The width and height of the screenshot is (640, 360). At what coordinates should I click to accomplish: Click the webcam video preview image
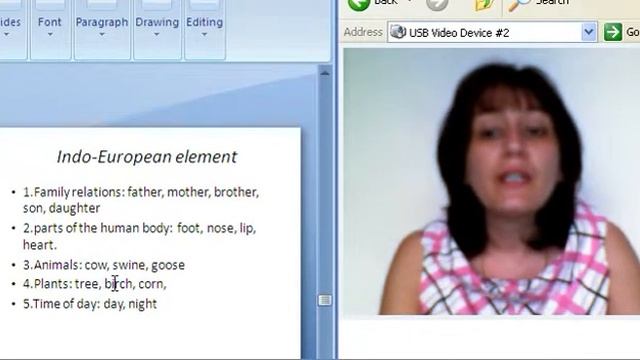(x=491, y=182)
